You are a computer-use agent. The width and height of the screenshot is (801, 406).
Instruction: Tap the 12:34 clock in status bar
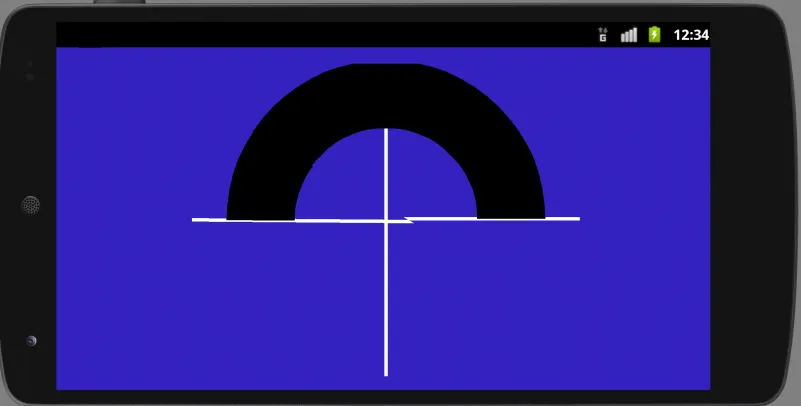point(691,35)
